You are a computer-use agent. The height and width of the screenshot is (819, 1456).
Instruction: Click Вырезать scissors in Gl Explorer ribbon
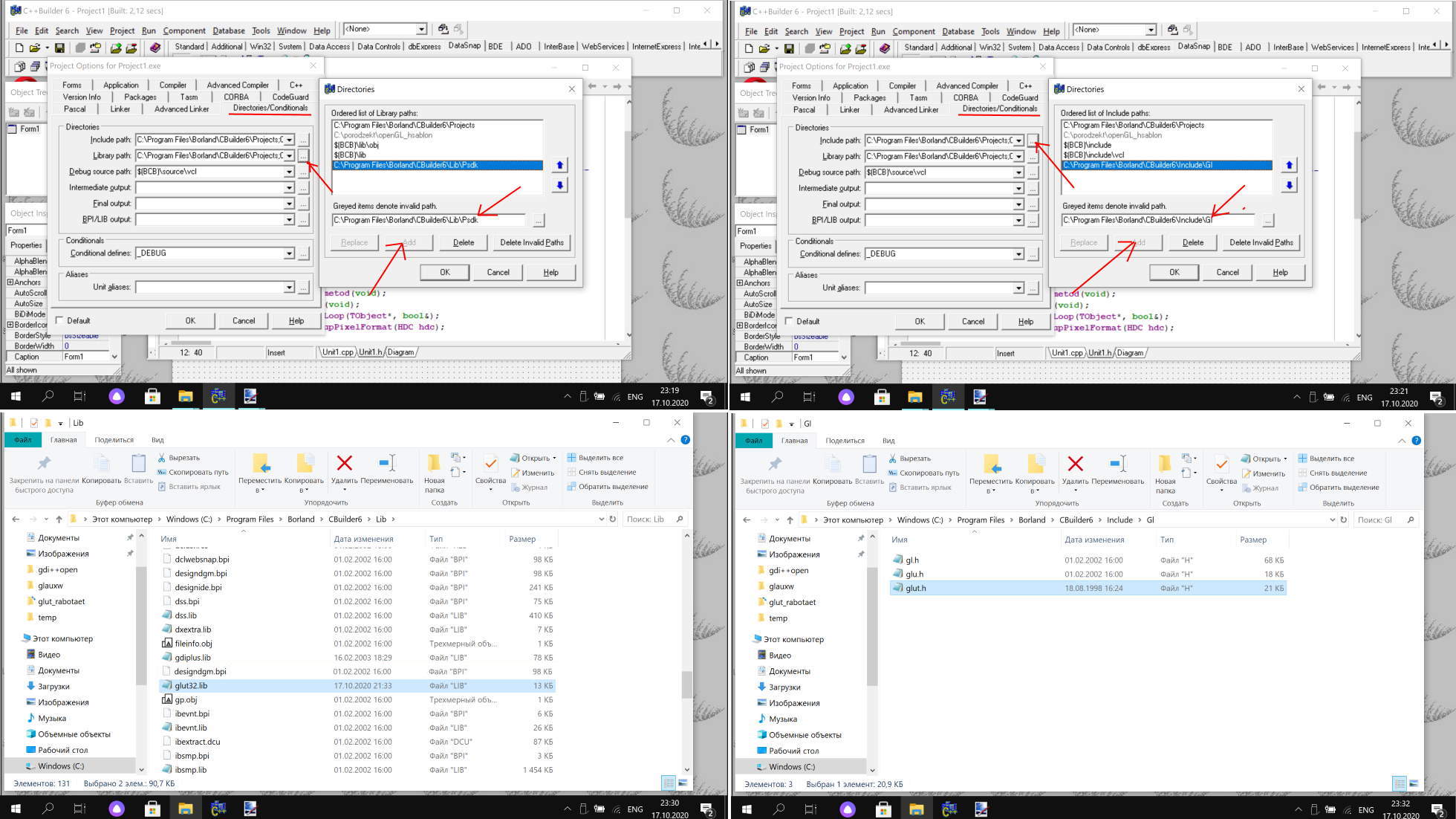point(892,459)
